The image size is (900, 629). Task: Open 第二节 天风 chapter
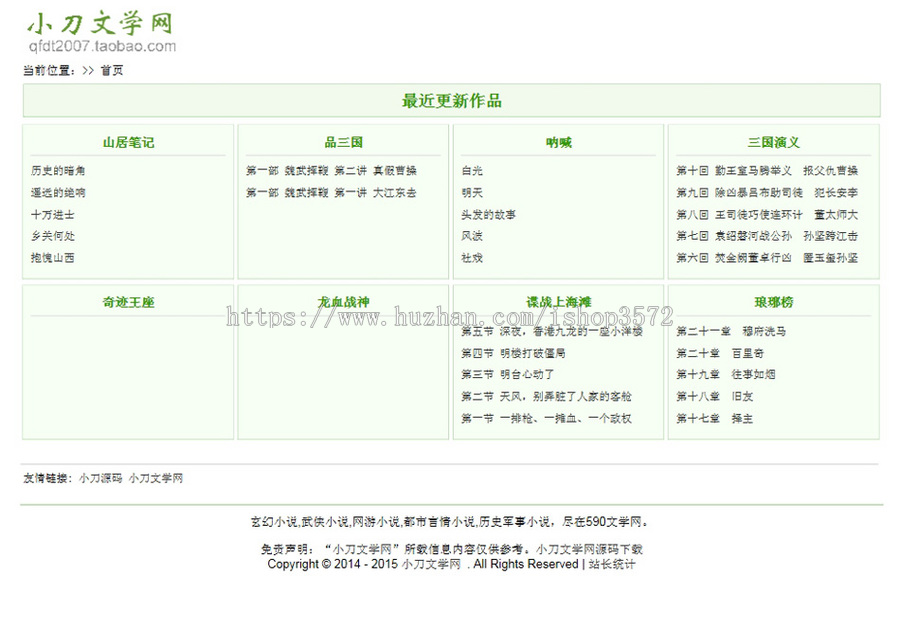tap(546, 396)
